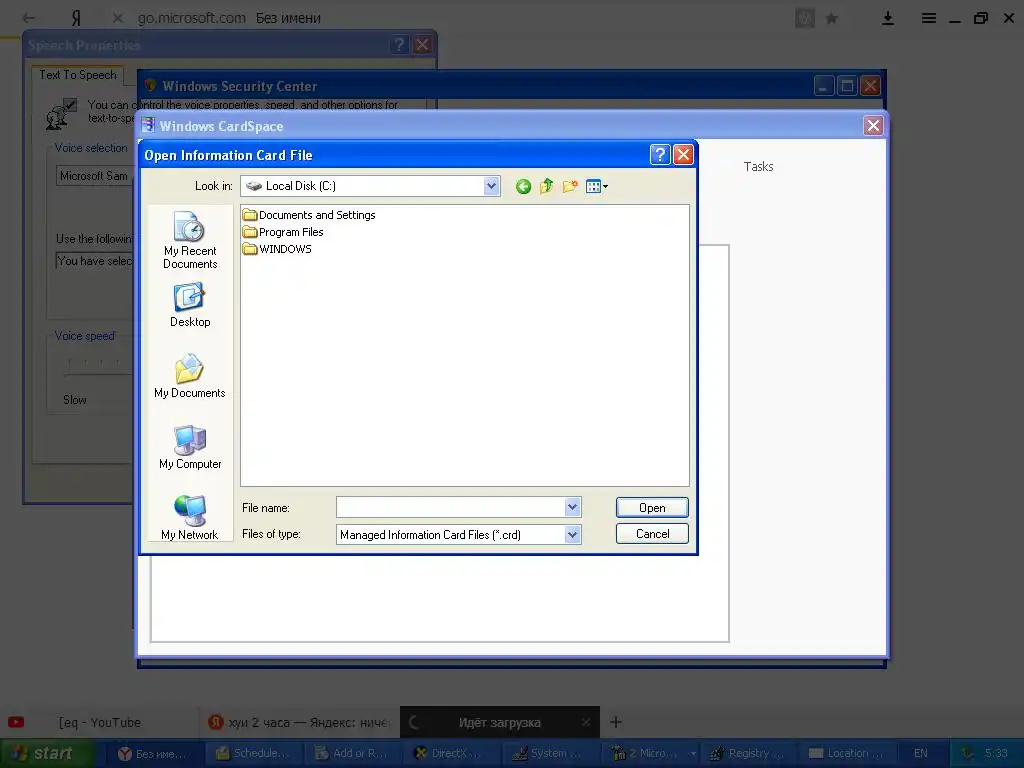Switch to Schedule taskbar item

point(253,754)
